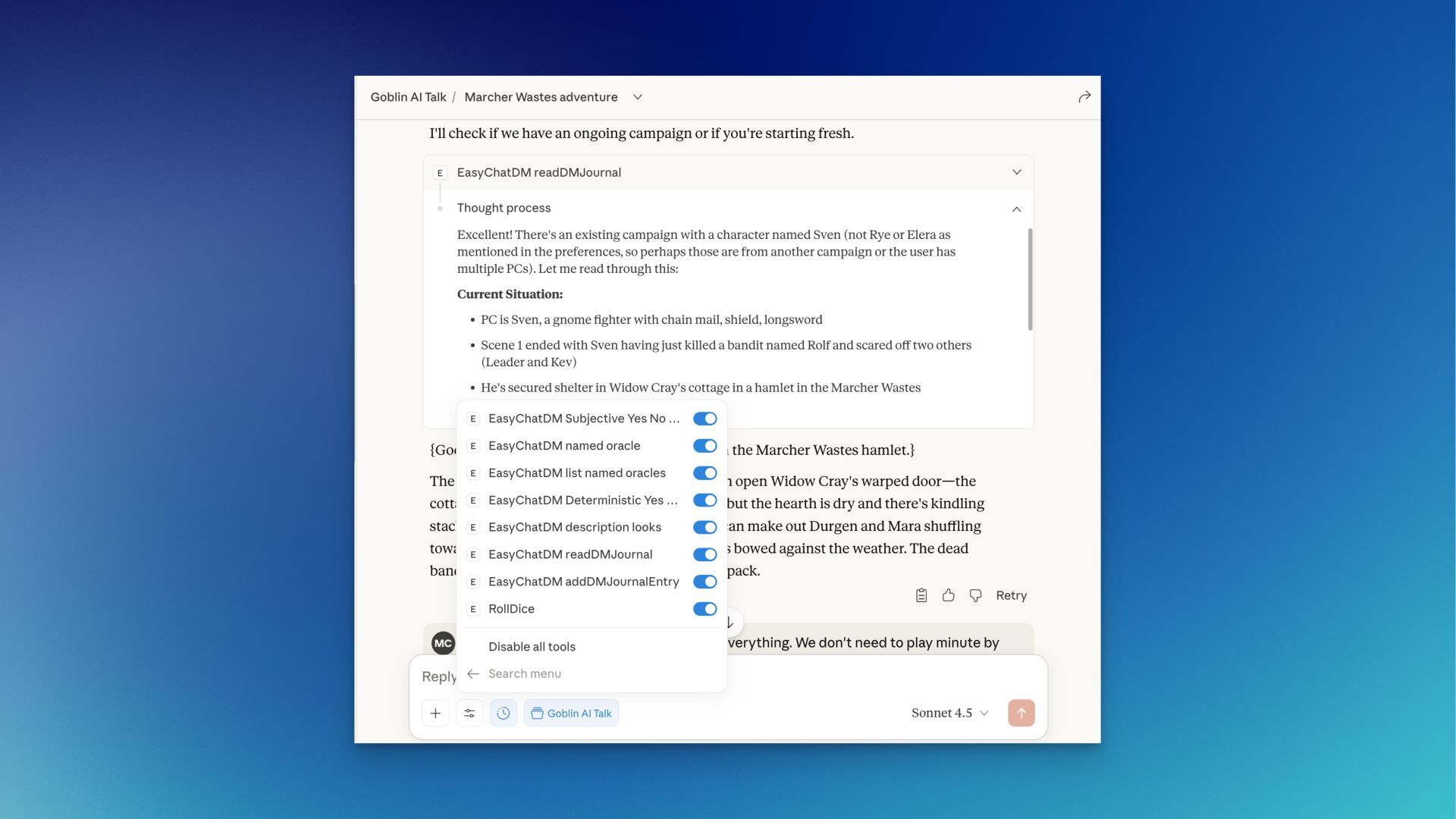Image resolution: width=1456 pixels, height=819 pixels.
Task: Click the share arrow icon at top right
Action: 1084,97
